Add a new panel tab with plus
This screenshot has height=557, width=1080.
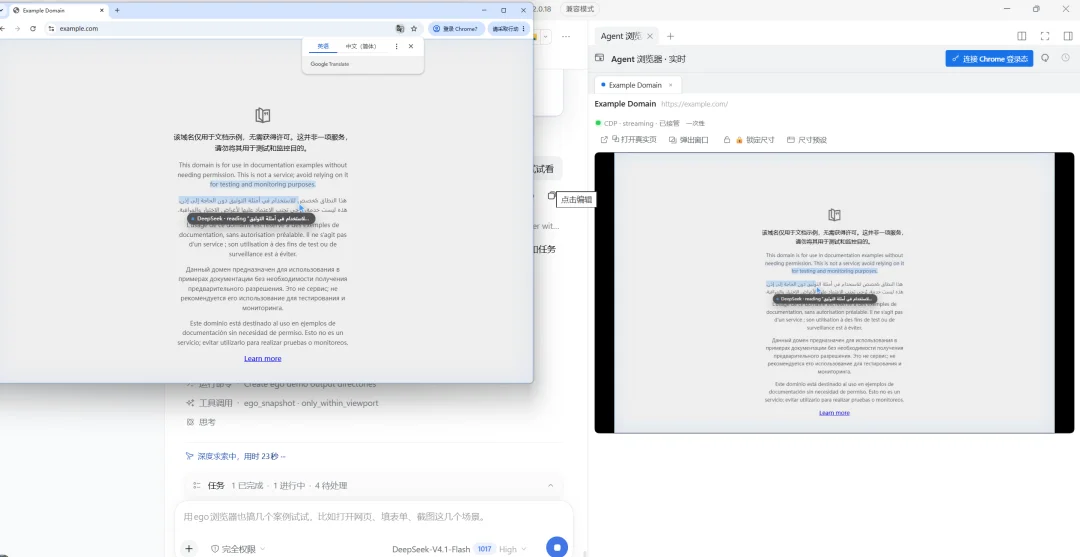click(x=670, y=36)
